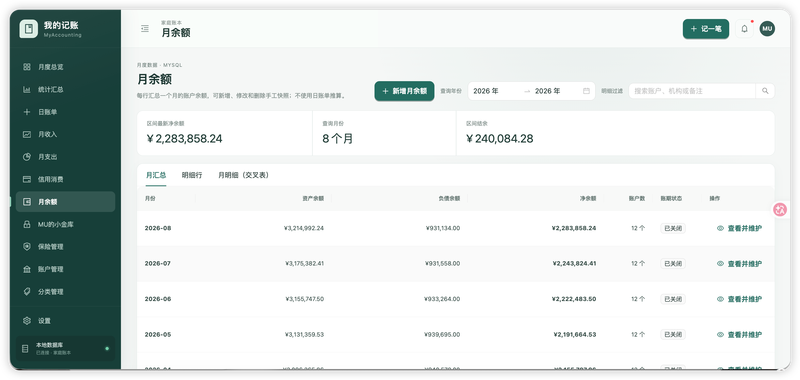Click the calendar icon in year range picker

pyautogui.click(x=586, y=91)
